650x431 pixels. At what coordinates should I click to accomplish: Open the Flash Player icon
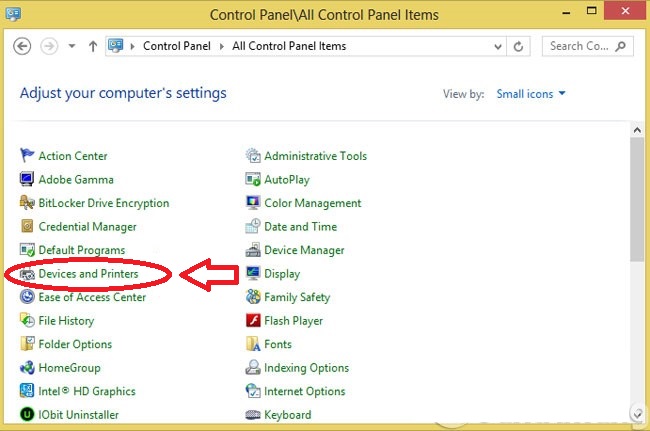tap(254, 321)
